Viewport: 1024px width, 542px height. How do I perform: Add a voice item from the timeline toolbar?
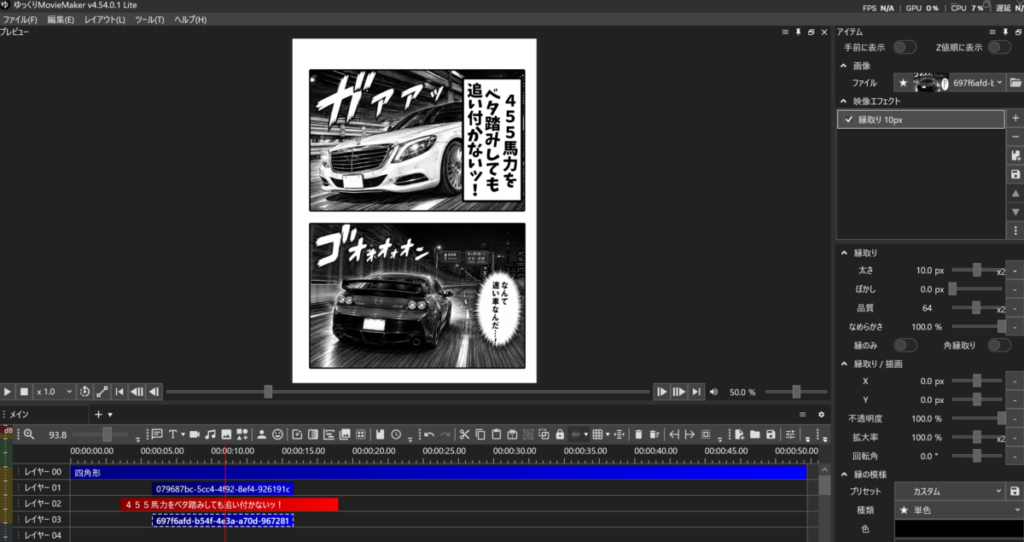tap(156, 434)
